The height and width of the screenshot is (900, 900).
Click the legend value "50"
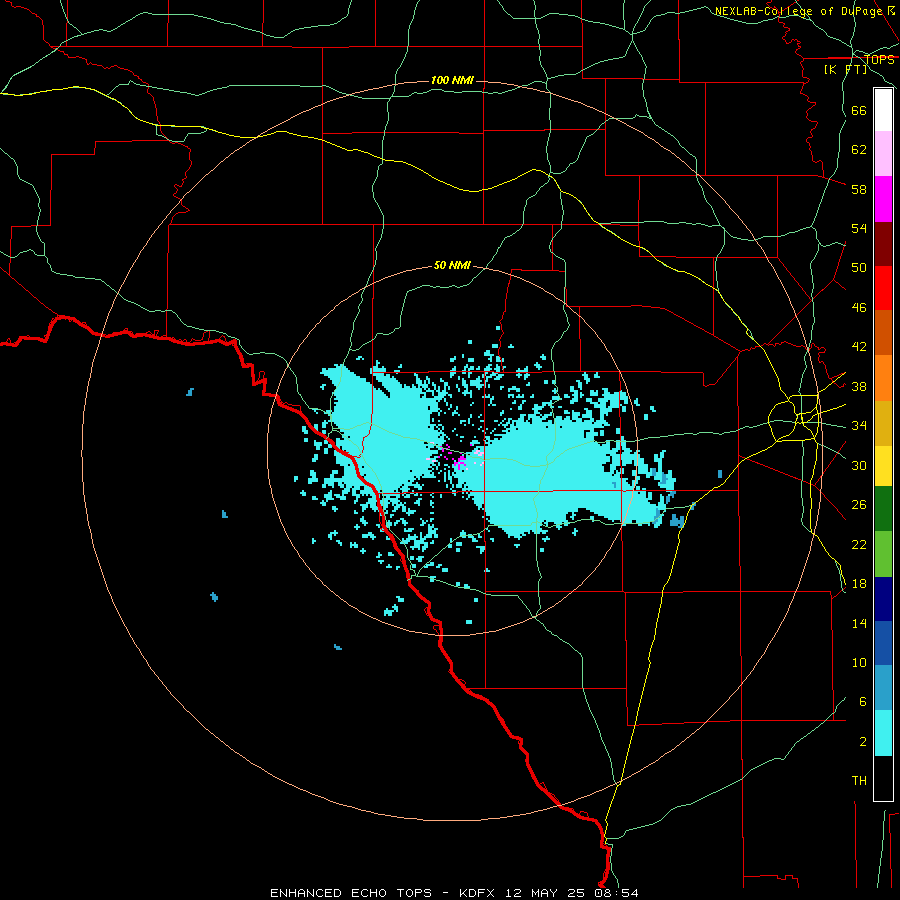click(859, 268)
